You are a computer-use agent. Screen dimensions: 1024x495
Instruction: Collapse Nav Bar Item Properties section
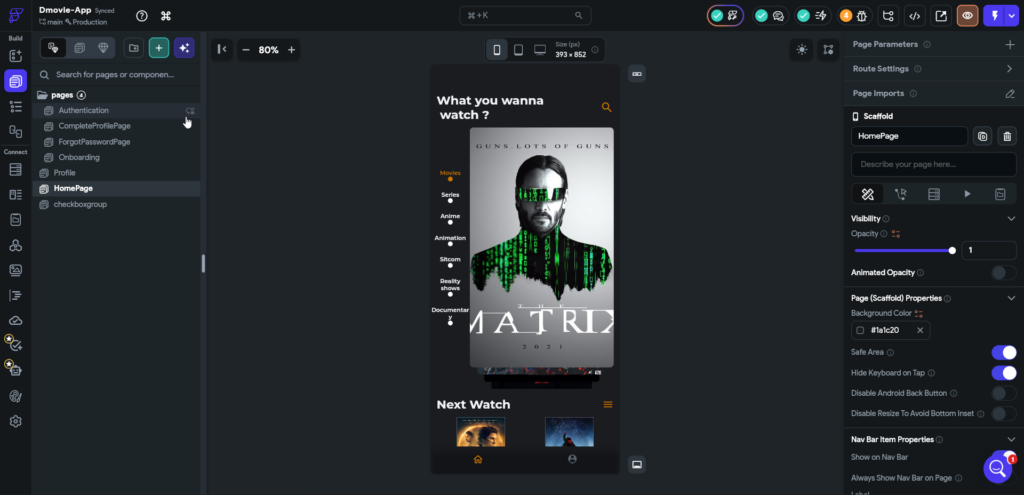tap(1011, 439)
